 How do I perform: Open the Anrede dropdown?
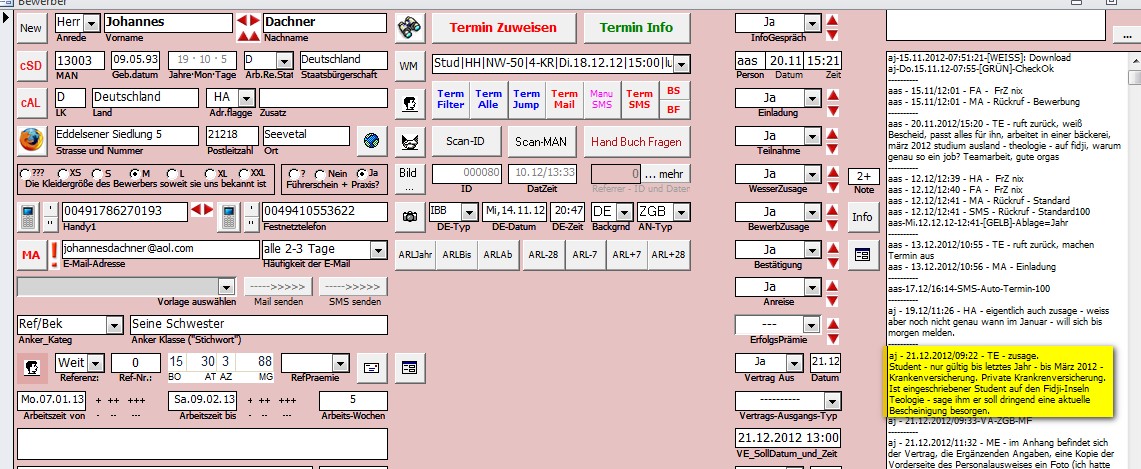tap(90, 23)
